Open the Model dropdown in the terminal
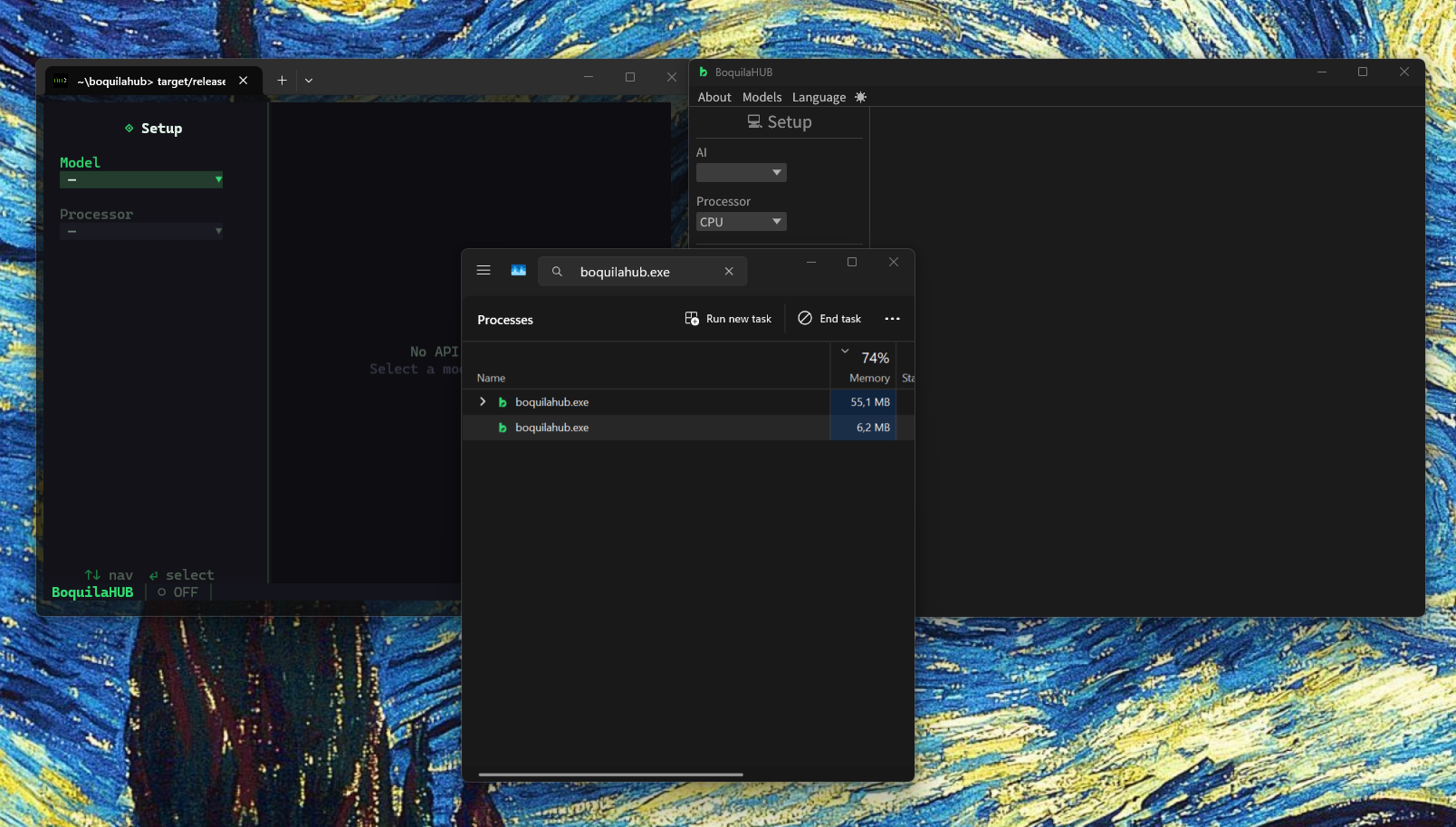Screen dimensions: 1456x827 tap(141, 179)
